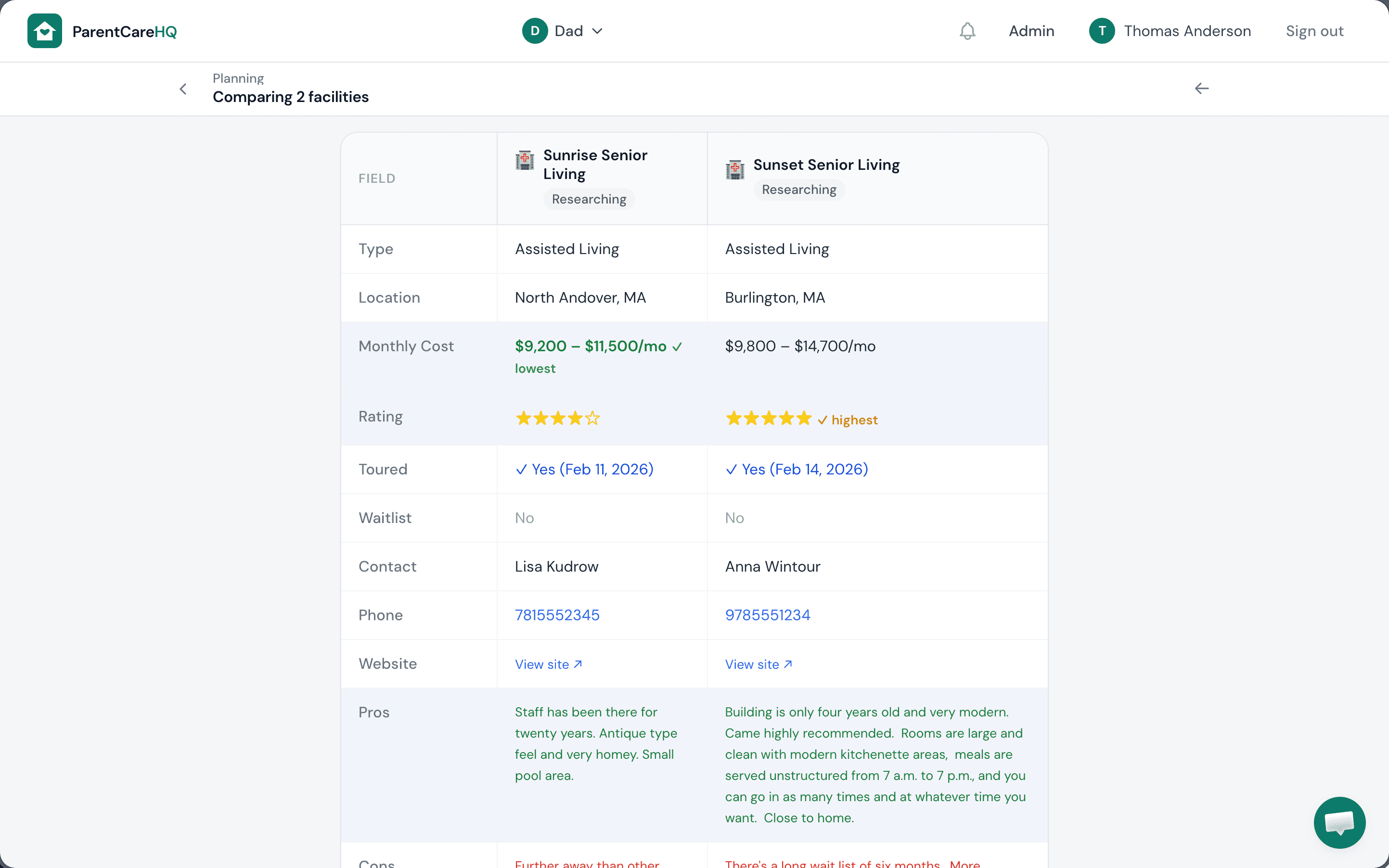
Task: Open the chat support bubble
Action: (1338, 822)
